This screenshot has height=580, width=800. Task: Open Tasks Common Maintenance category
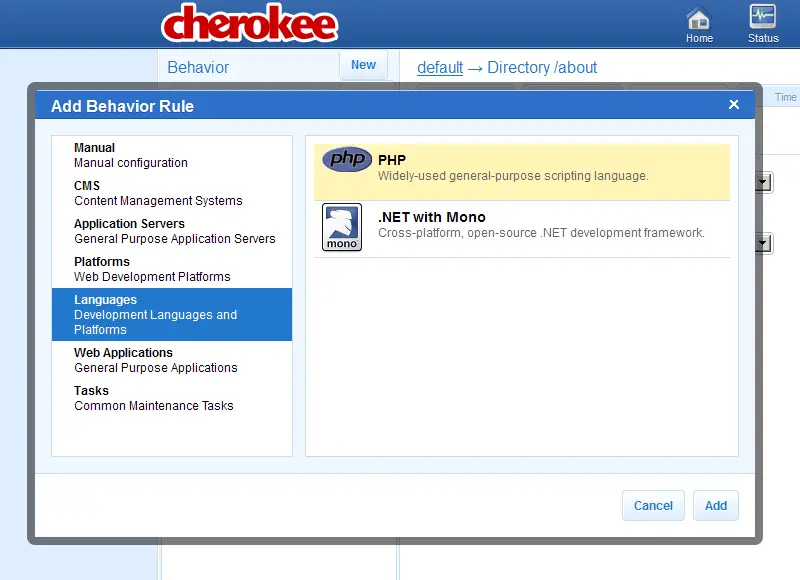[x=172, y=398]
